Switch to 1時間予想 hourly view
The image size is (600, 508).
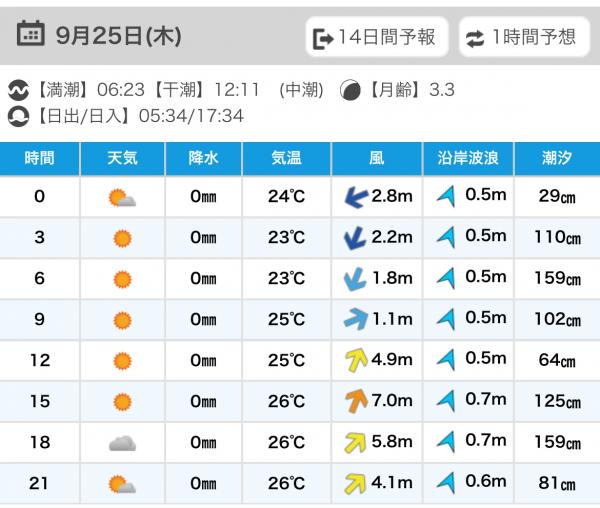(x=524, y=37)
